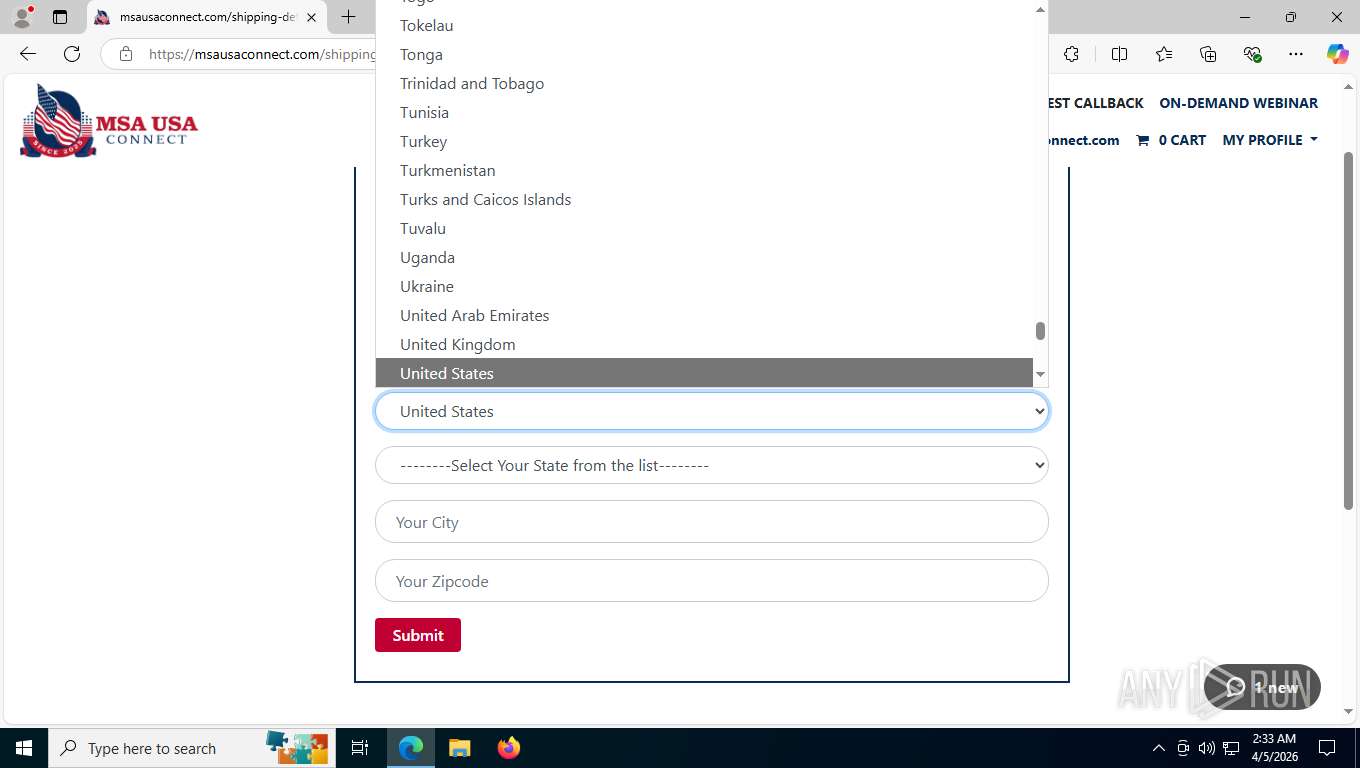The image size is (1360, 768).
Task: Open the tab actions menu icon
Action: [x=60, y=17]
